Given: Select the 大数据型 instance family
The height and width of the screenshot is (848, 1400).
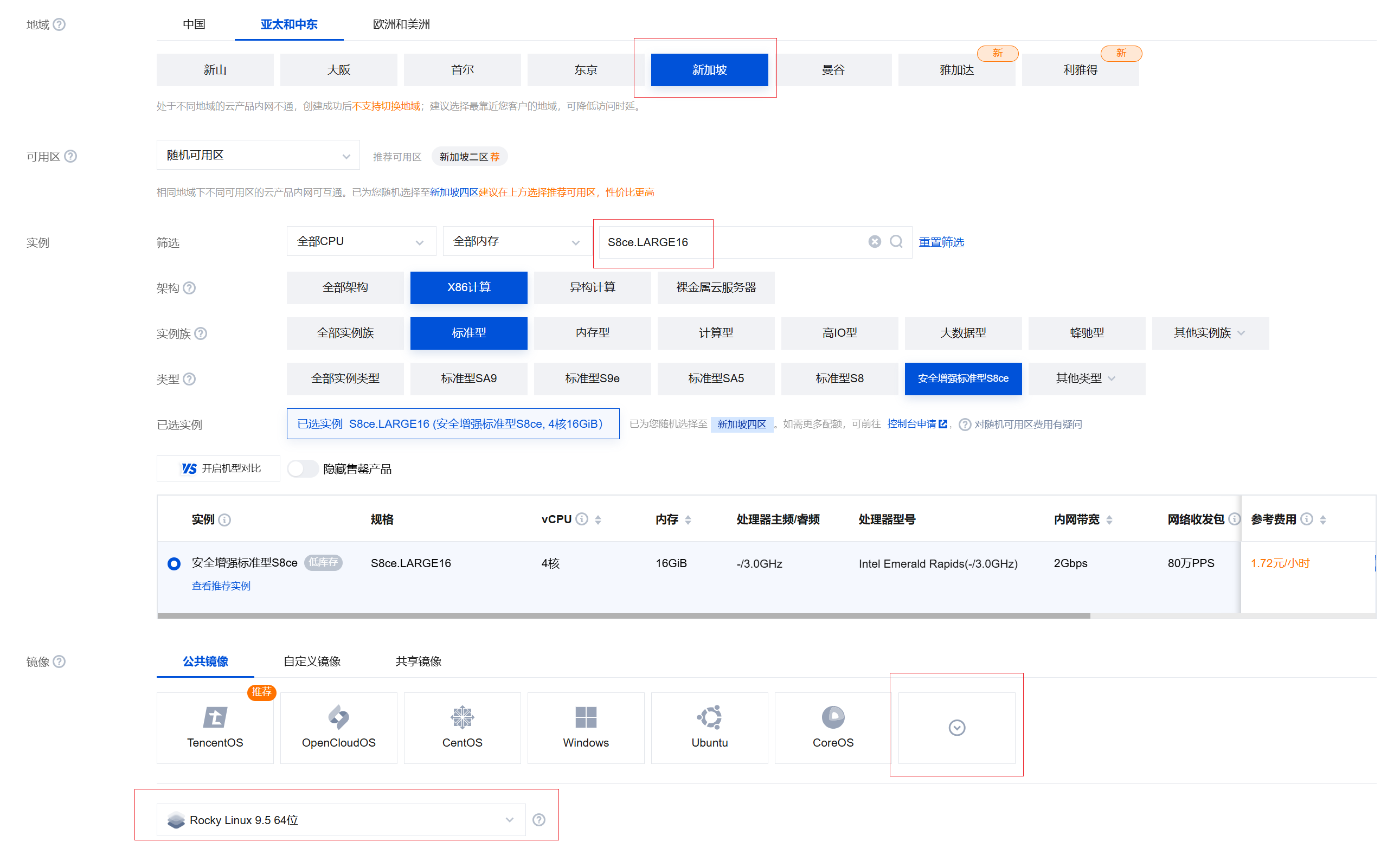Looking at the screenshot, I should [963, 333].
